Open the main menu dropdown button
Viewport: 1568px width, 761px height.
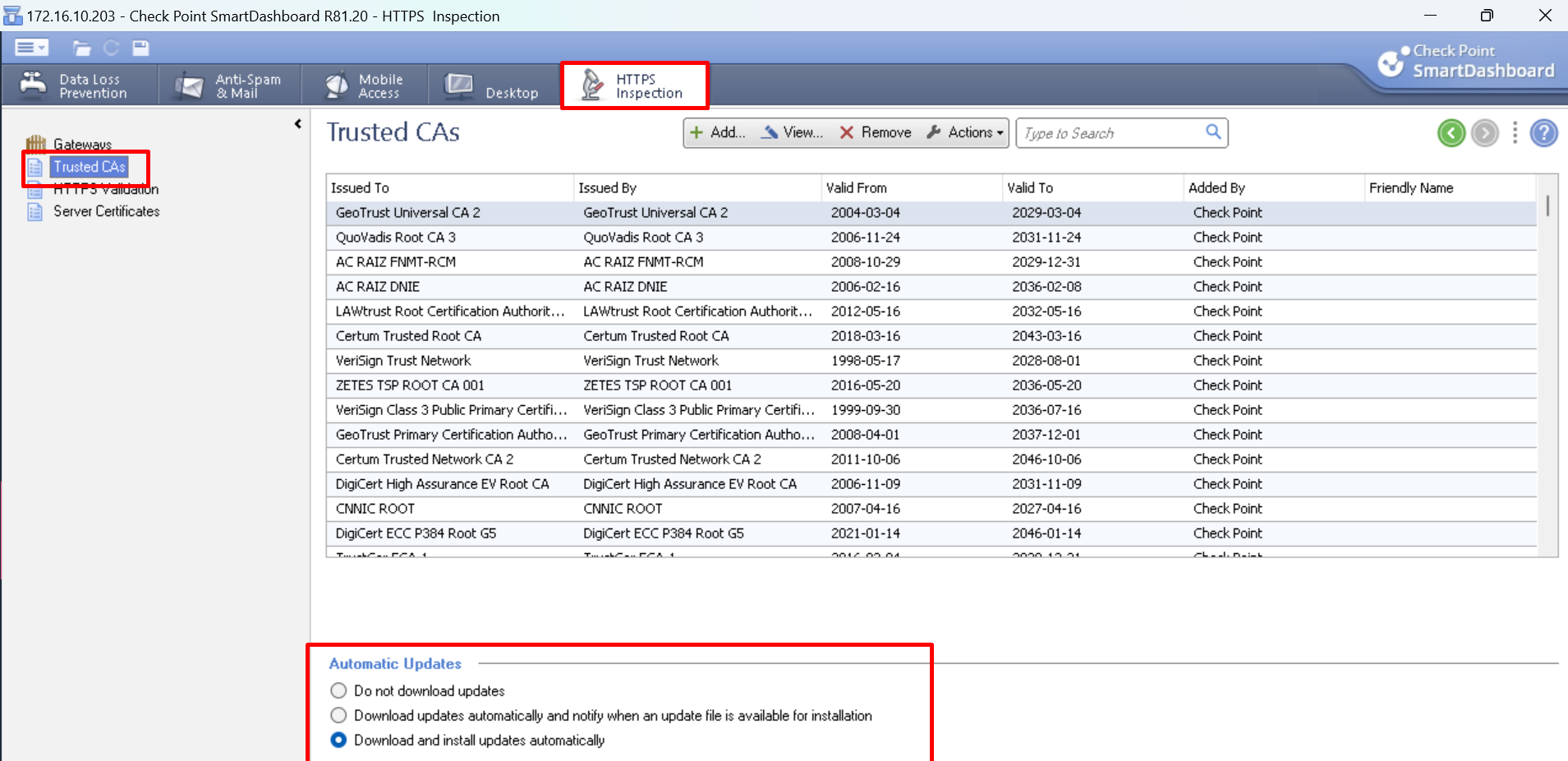pyautogui.click(x=32, y=48)
